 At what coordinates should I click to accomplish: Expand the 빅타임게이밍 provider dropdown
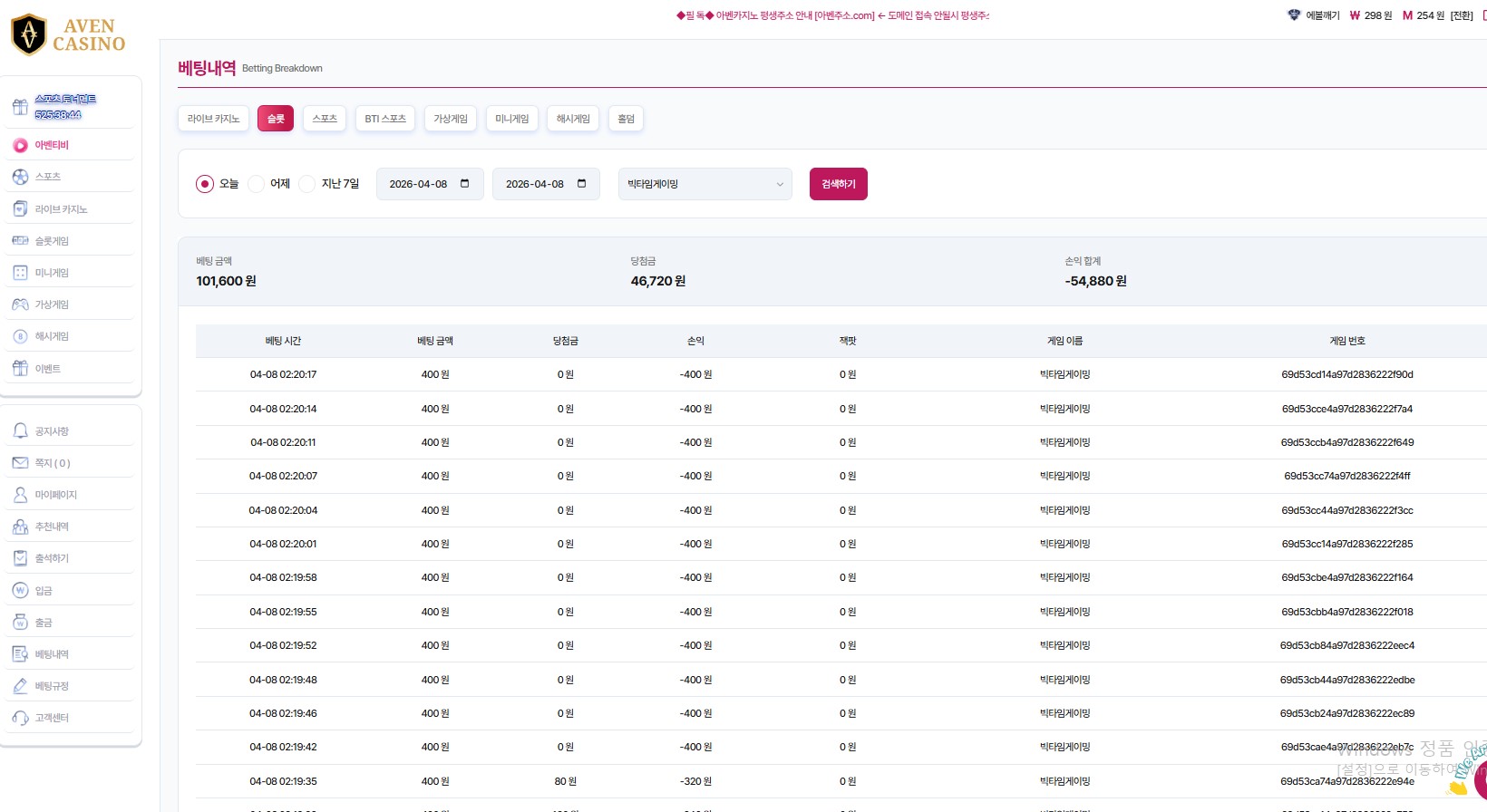tap(705, 184)
